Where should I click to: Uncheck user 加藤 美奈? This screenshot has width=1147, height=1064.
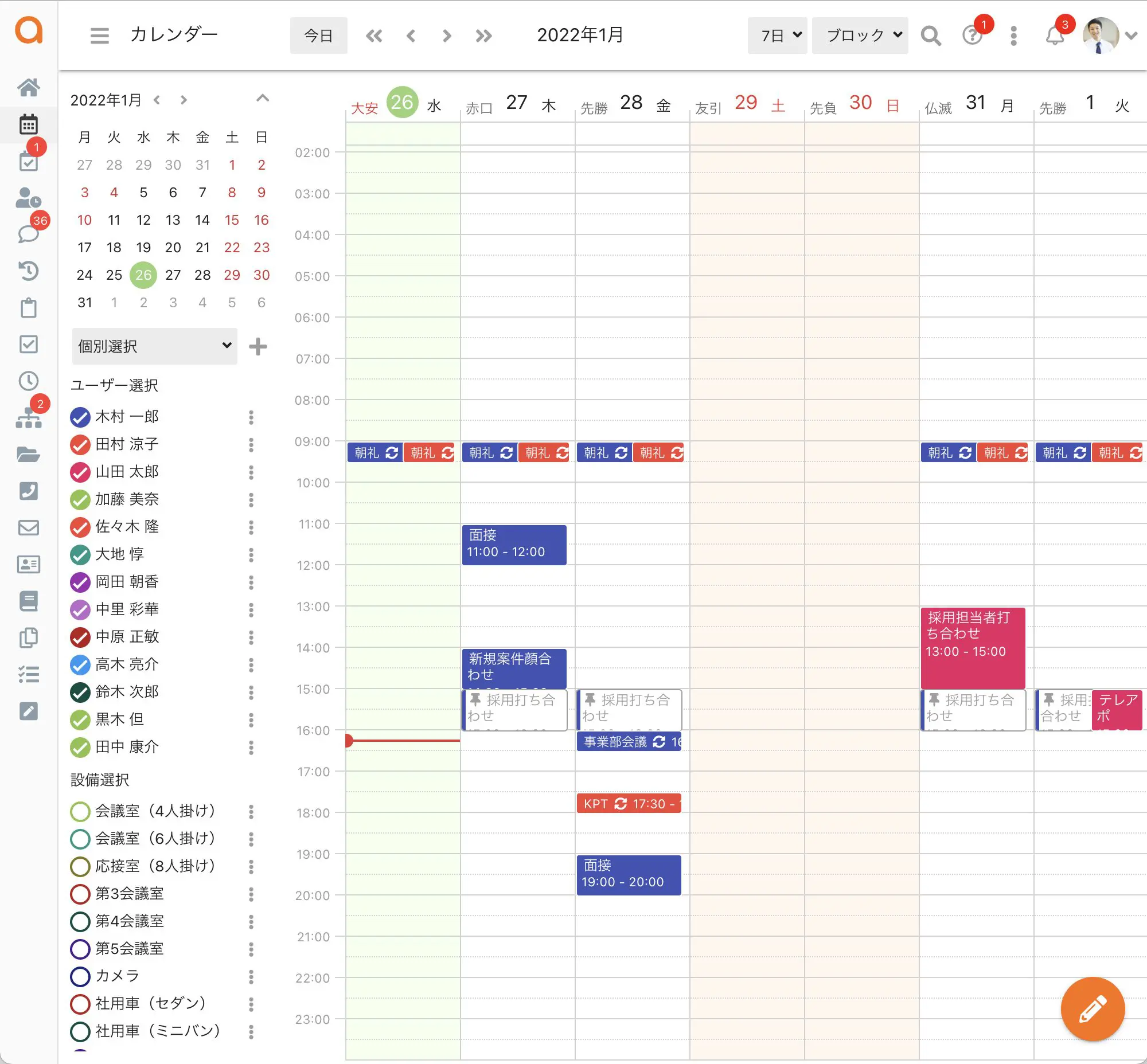[x=80, y=499]
